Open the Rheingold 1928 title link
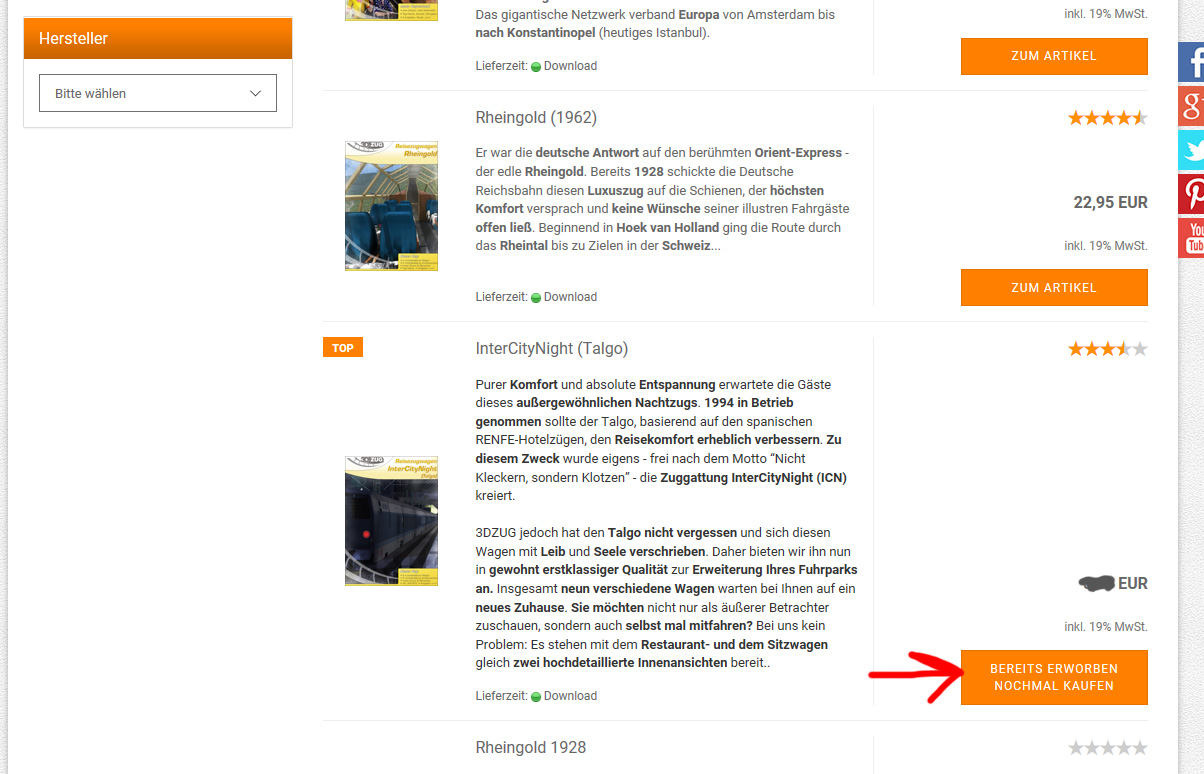 tap(531, 748)
